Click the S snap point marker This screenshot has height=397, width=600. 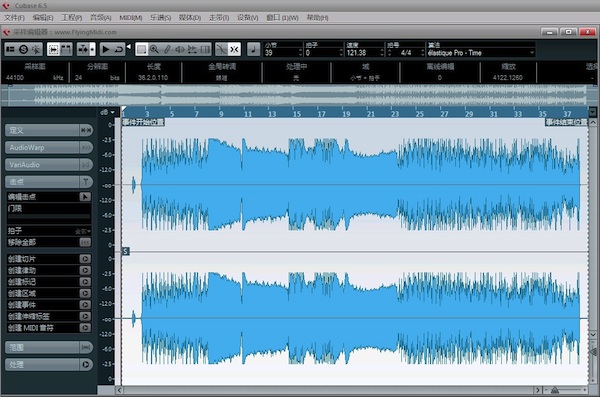126,251
